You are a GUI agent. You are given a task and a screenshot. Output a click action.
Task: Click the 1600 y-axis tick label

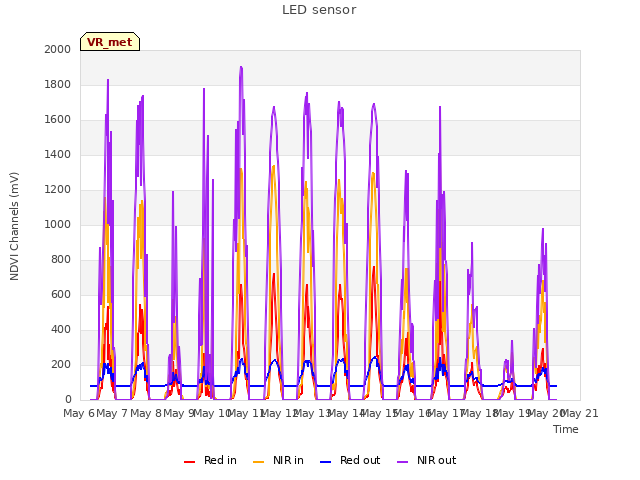[58, 120]
